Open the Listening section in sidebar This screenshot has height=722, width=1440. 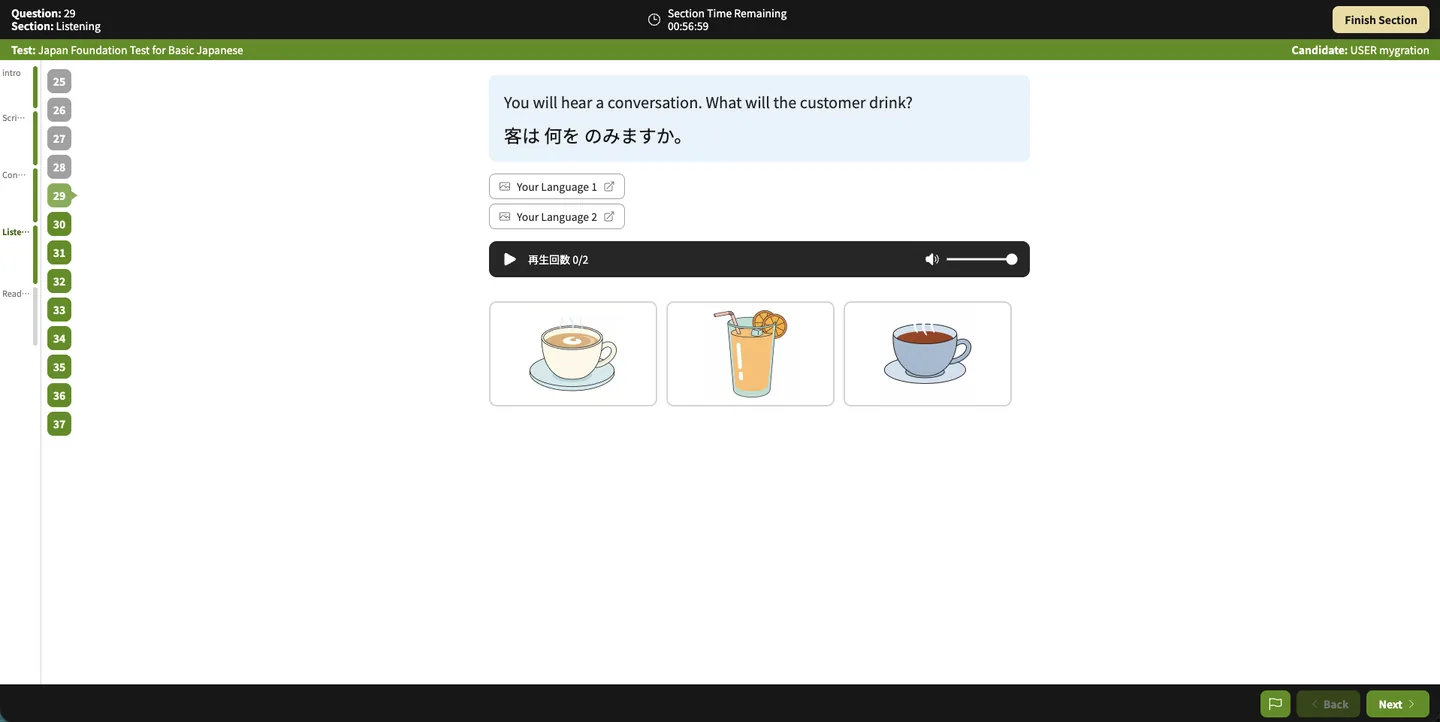click(x=16, y=232)
